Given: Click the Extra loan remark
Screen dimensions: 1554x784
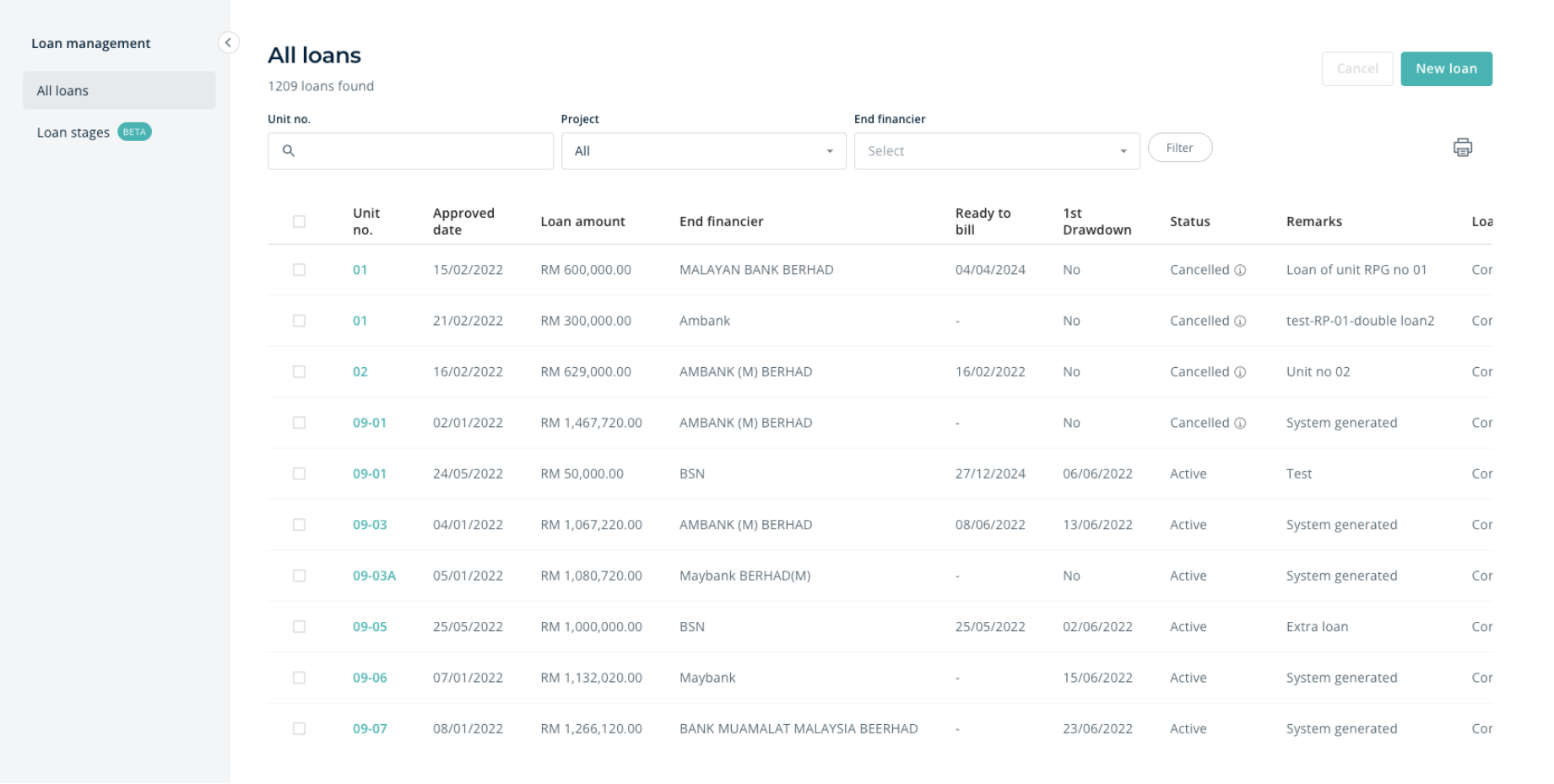Looking at the screenshot, I should pyautogui.click(x=1317, y=627).
